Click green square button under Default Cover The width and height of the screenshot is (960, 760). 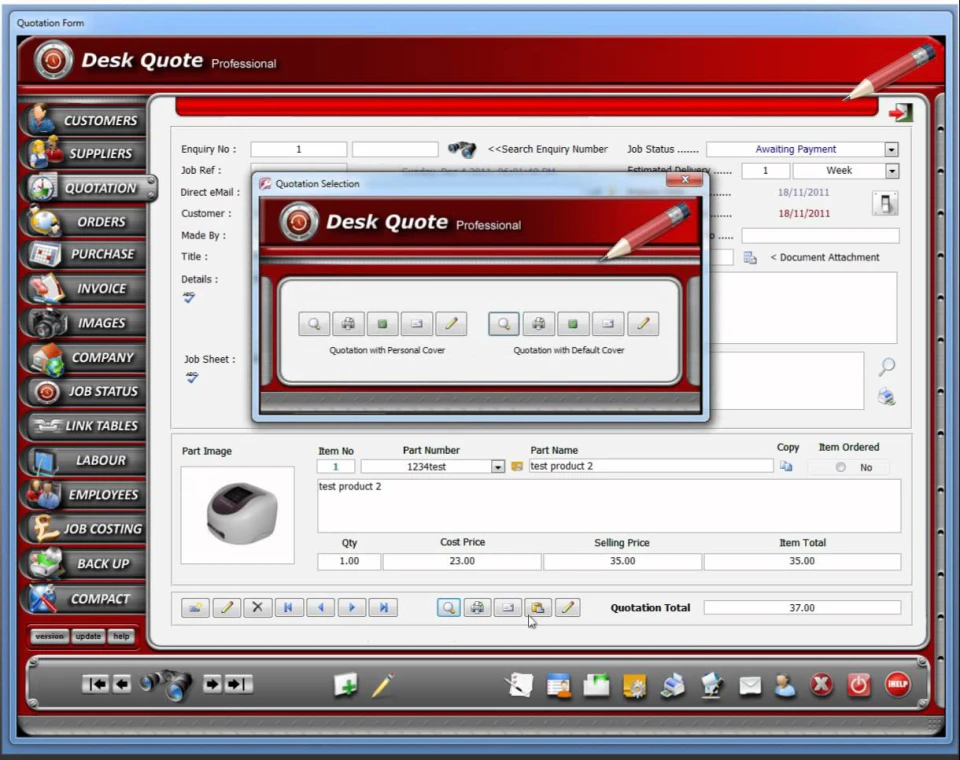tap(573, 324)
